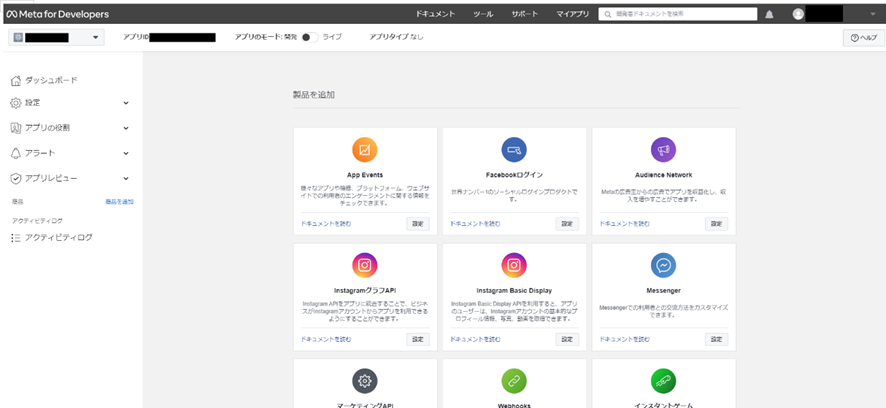Open the notifications bell icon
Viewport: 886px width, 408px height.
[x=770, y=14]
